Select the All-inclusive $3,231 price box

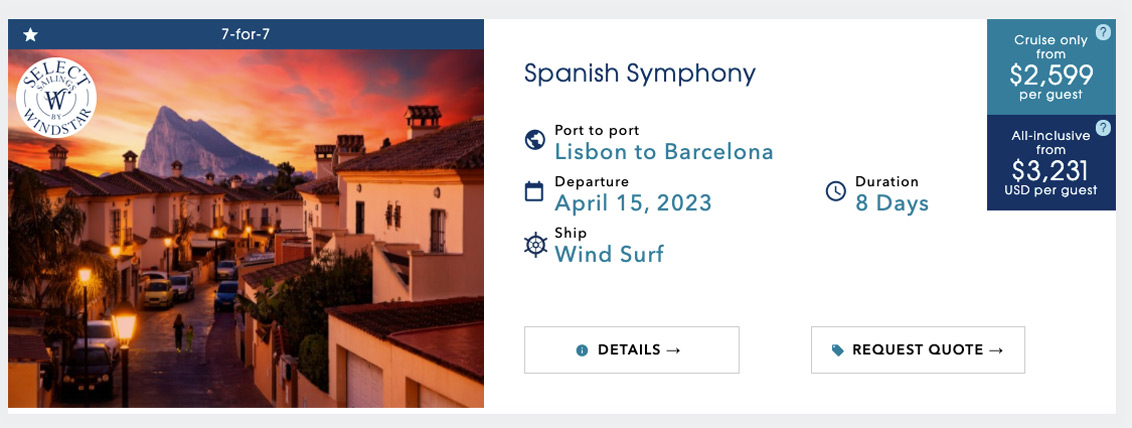point(1050,164)
